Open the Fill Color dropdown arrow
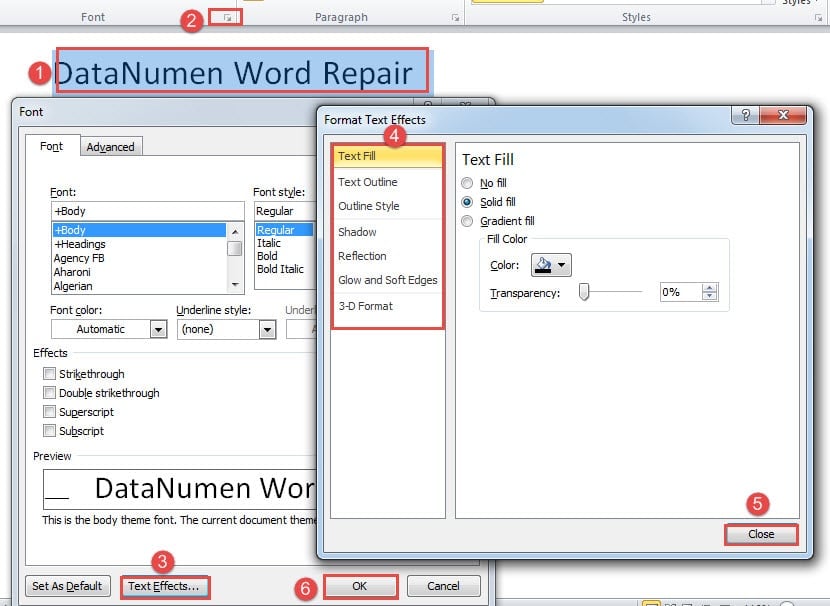 coord(562,264)
